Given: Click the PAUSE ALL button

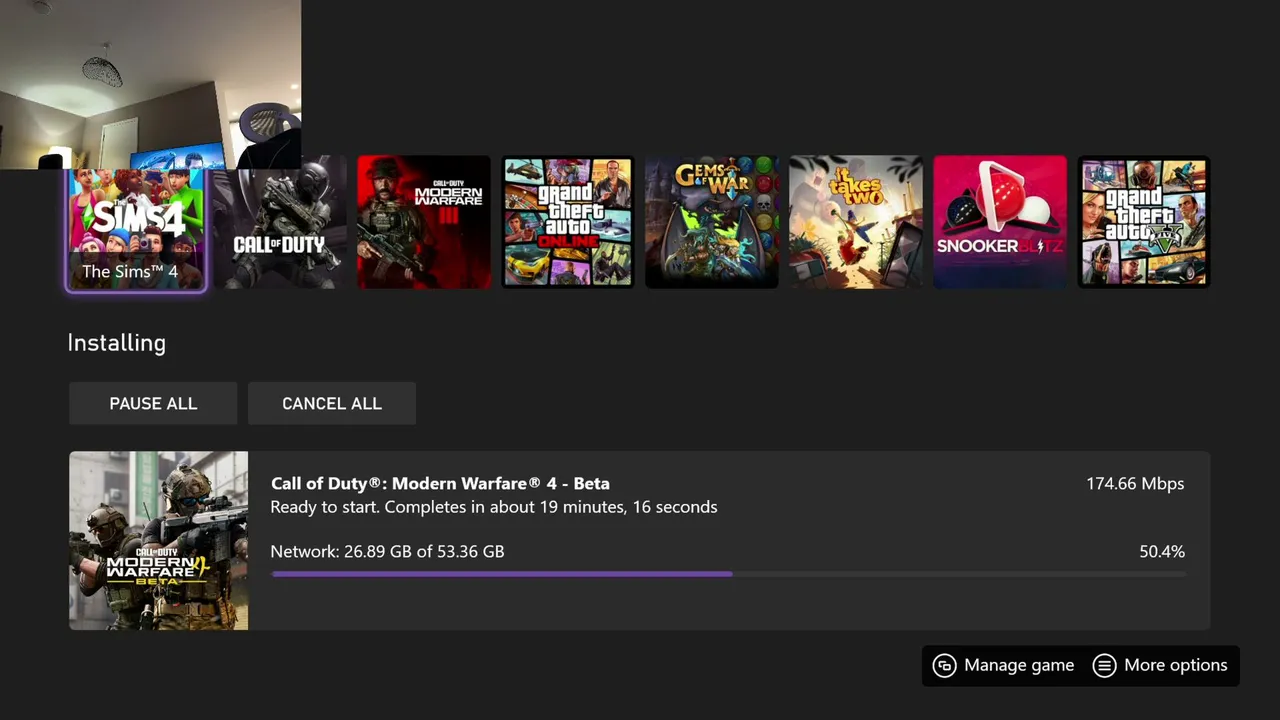Looking at the screenshot, I should coord(153,403).
